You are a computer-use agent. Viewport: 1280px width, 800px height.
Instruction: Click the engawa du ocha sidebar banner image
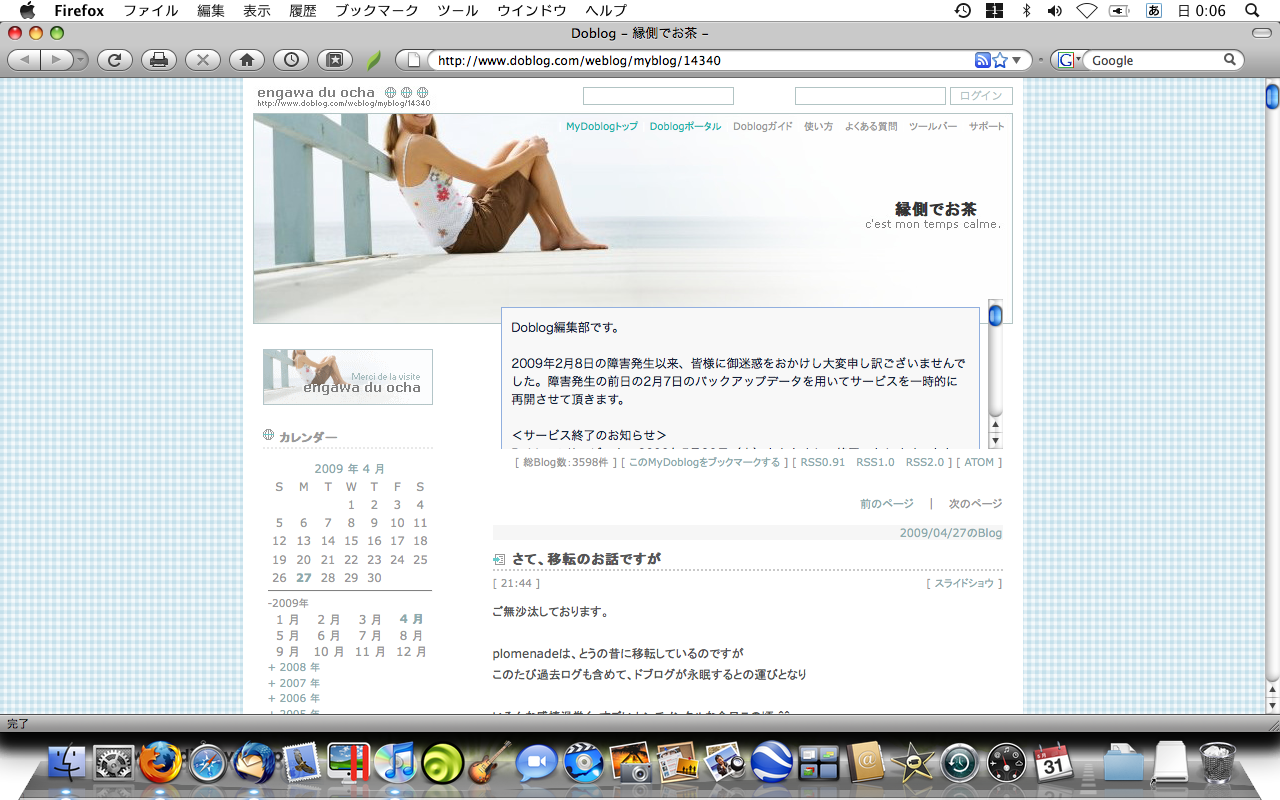[348, 377]
